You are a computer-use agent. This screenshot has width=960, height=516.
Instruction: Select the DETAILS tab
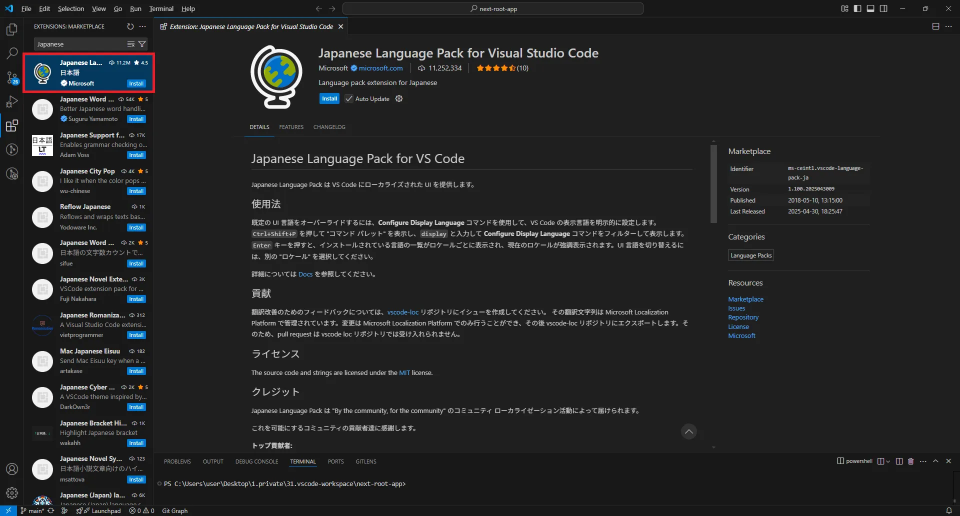259,127
